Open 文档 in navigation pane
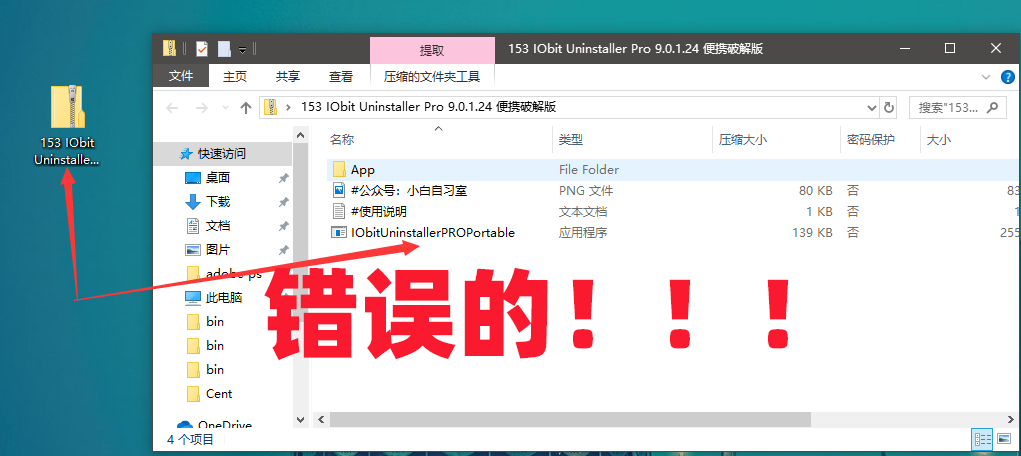 coord(217,226)
